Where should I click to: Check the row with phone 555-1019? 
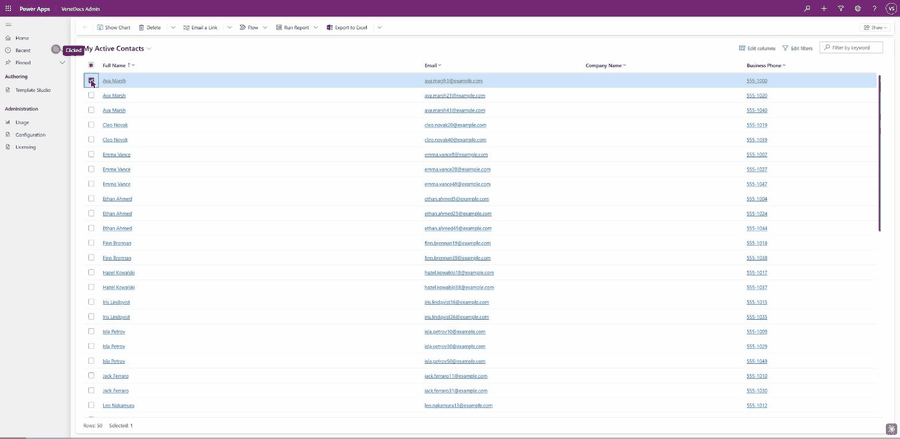coord(91,125)
